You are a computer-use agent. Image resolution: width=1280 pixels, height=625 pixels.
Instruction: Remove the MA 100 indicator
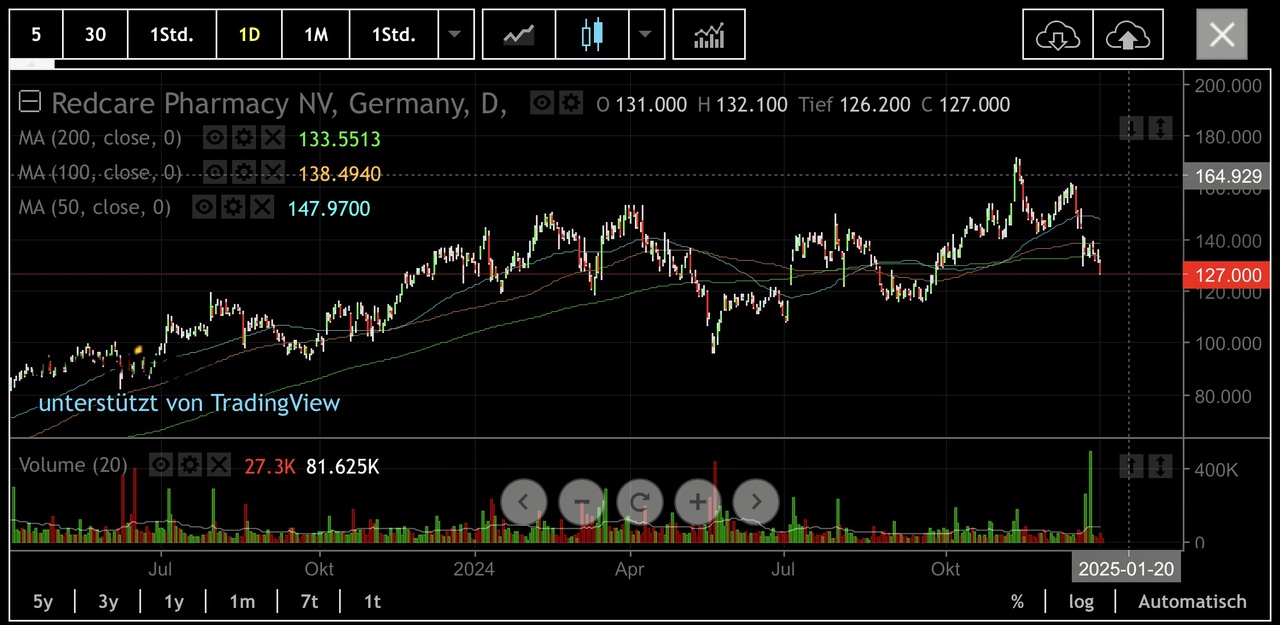point(271,173)
